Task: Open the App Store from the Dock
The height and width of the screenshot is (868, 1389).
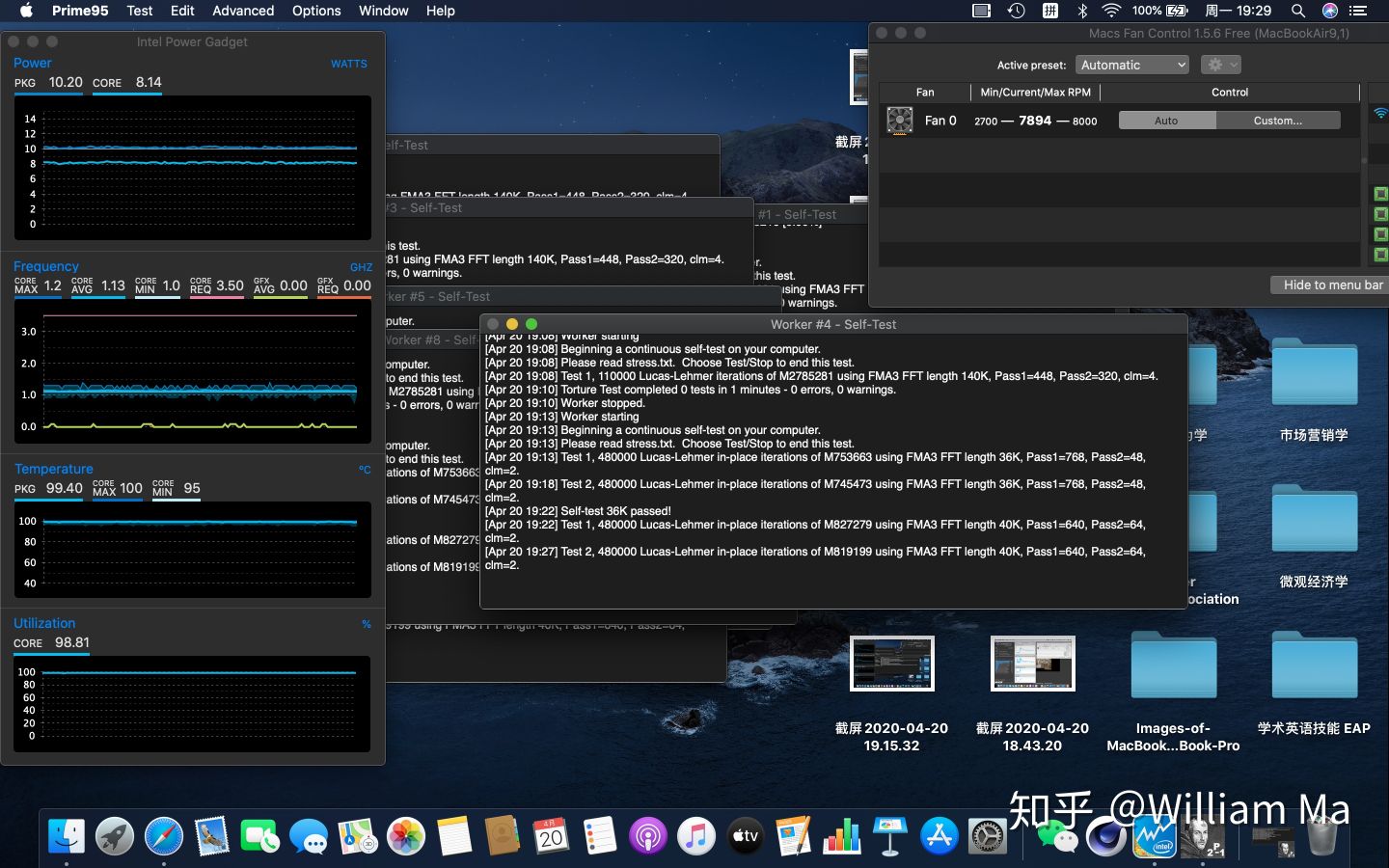Action: pos(940,837)
